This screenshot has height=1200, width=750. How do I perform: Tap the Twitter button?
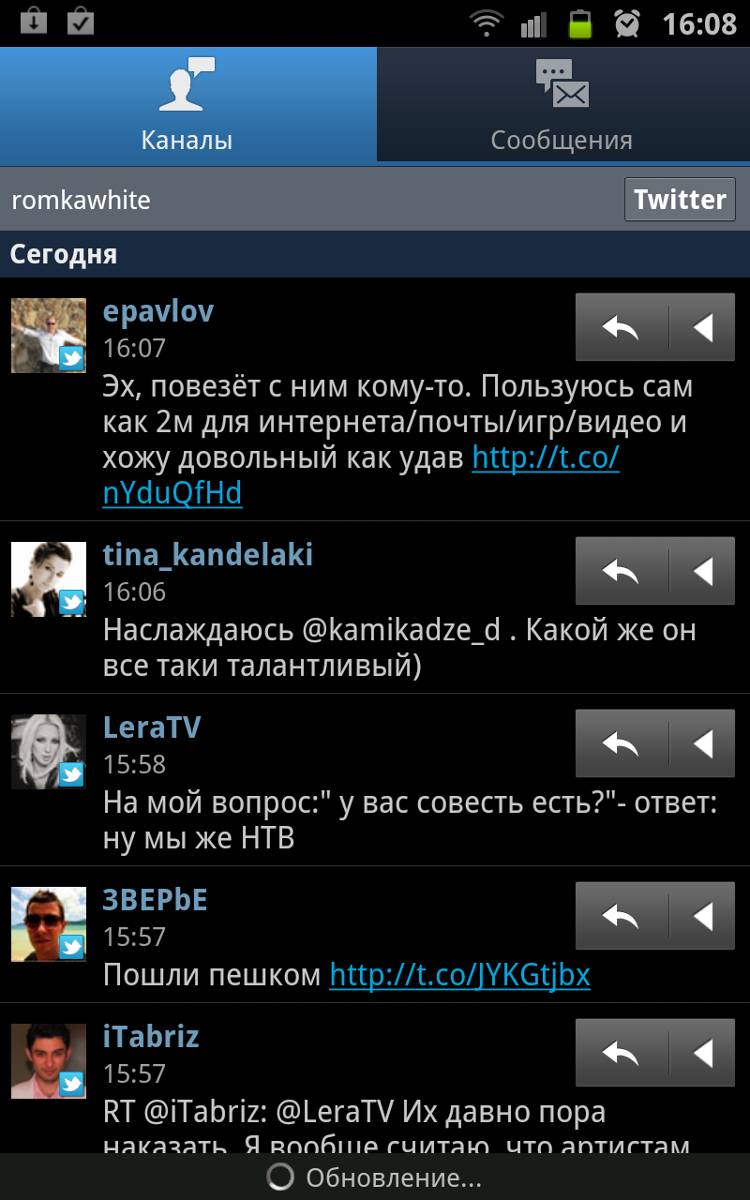pos(680,199)
